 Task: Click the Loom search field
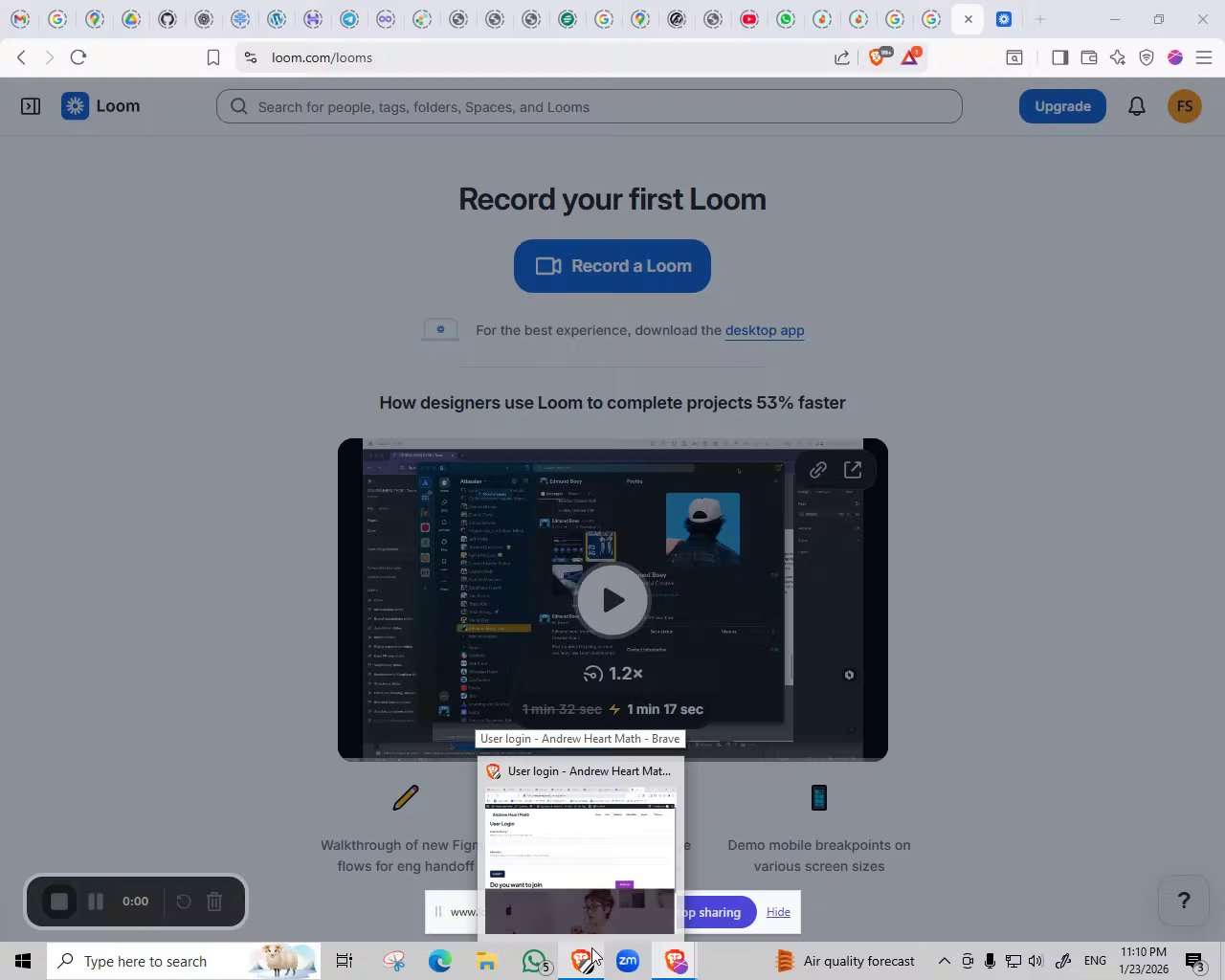590,106
